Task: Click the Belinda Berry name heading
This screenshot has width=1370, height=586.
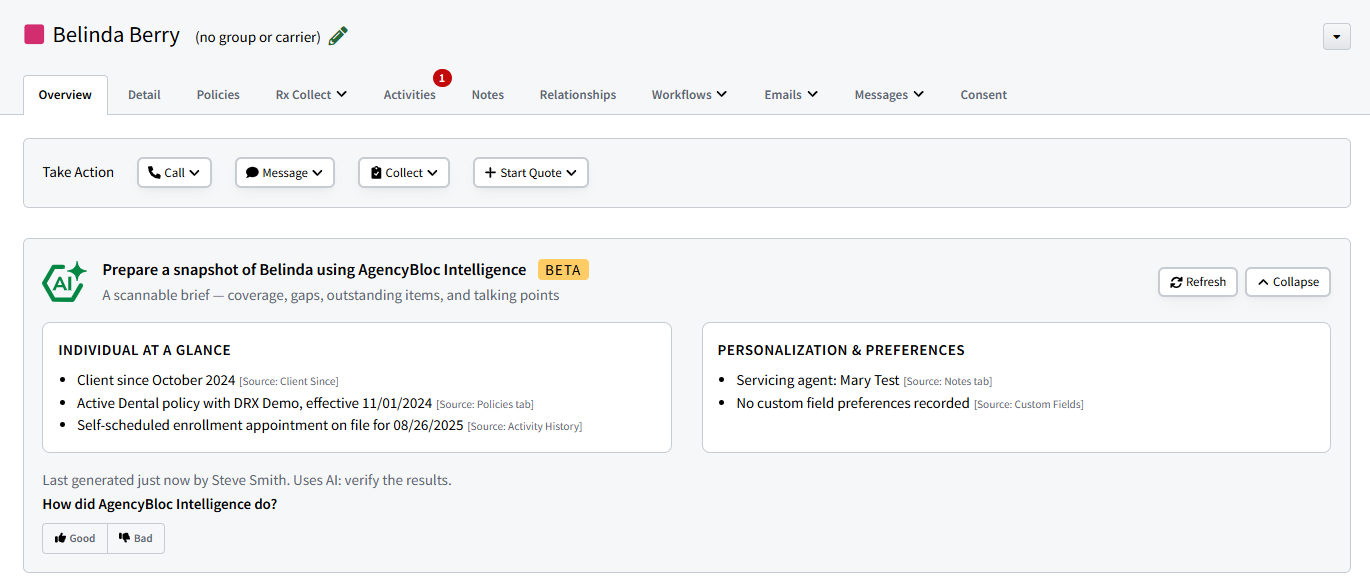Action: click(116, 35)
